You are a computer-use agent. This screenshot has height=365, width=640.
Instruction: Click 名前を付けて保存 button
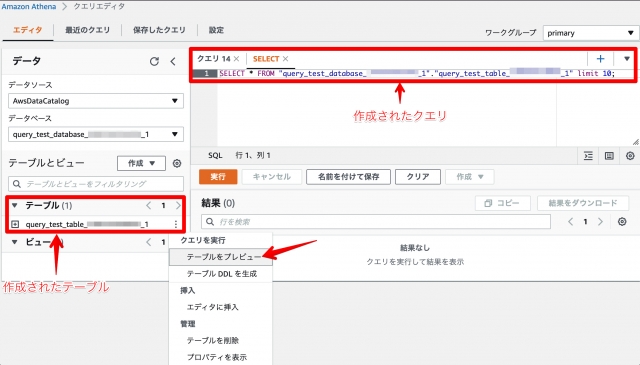point(349,177)
